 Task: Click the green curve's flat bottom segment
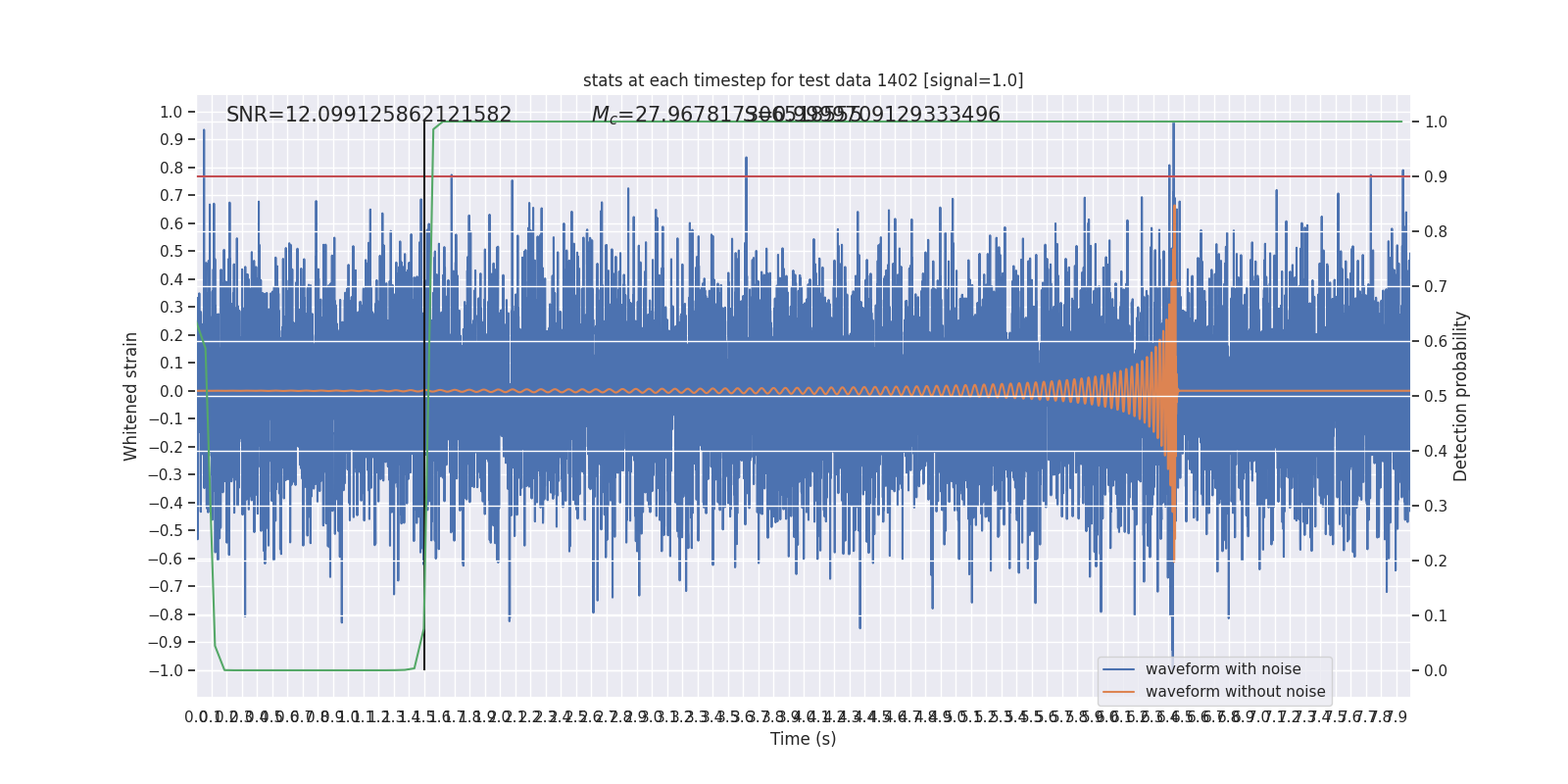[x=314, y=670]
